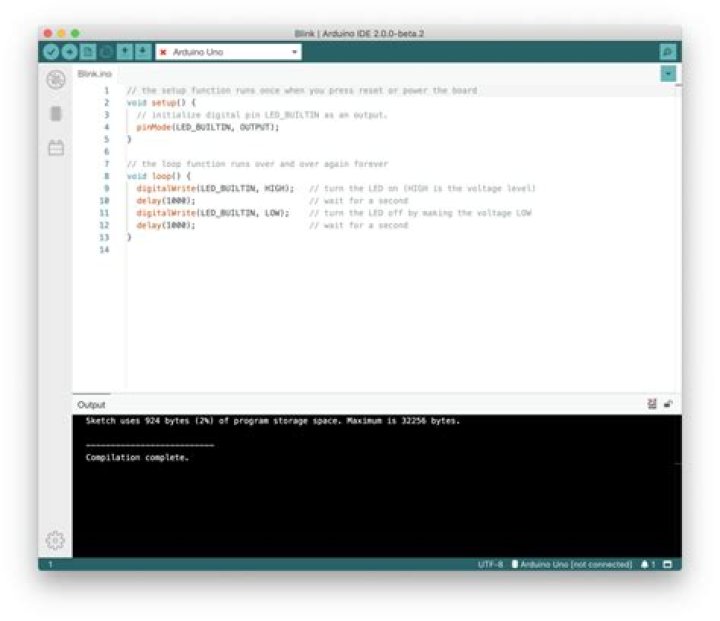The width and height of the screenshot is (720, 621).
Task: Click the New sketch document icon
Action: 88,52
